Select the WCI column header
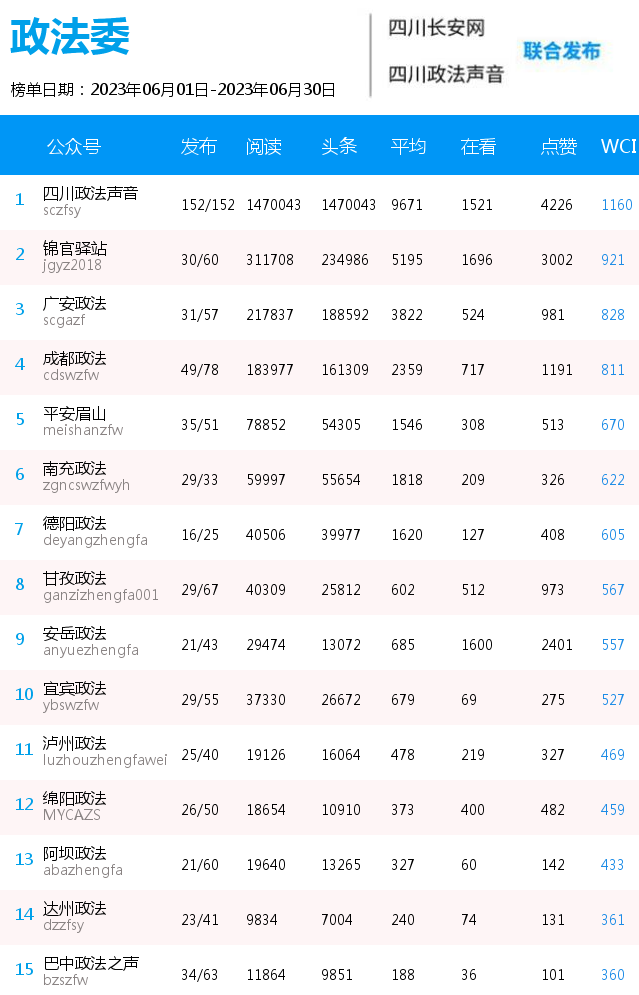Image resolution: width=639 pixels, height=995 pixels. [x=619, y=147]
